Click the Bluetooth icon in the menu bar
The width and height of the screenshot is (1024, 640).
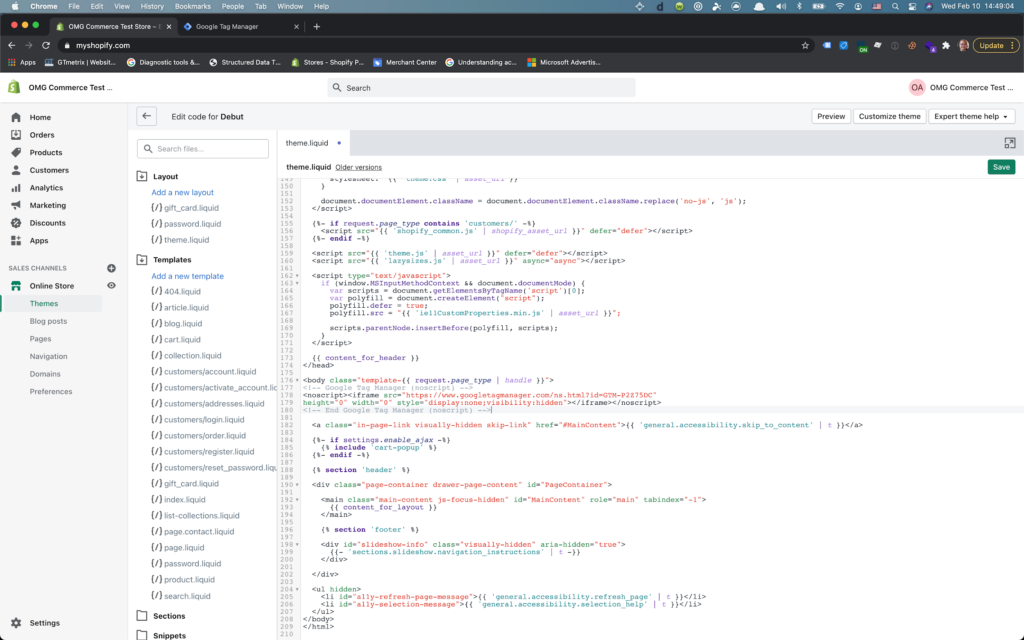pyautogui.click(x=799, y=7)
